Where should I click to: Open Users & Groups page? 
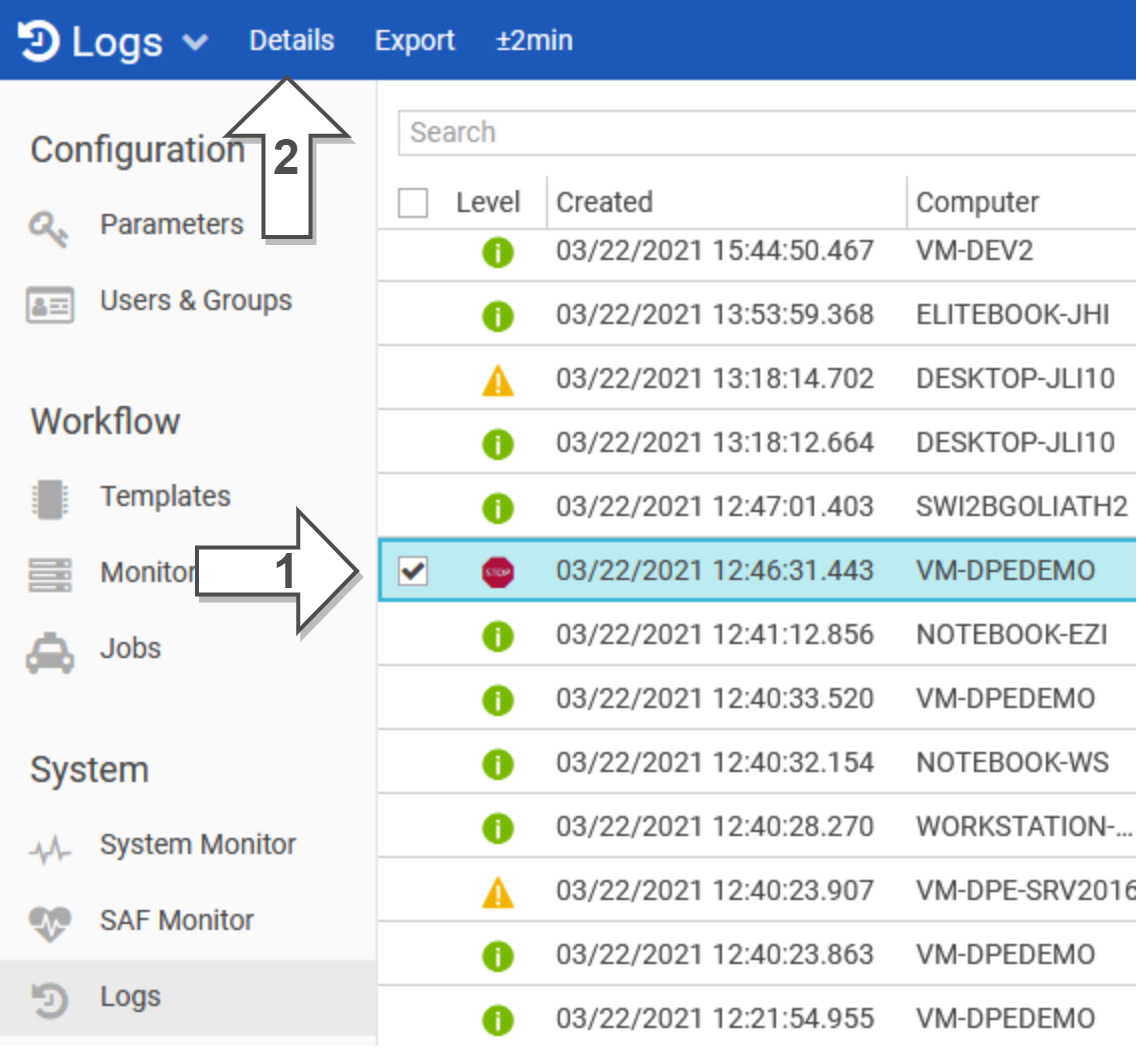195,301
